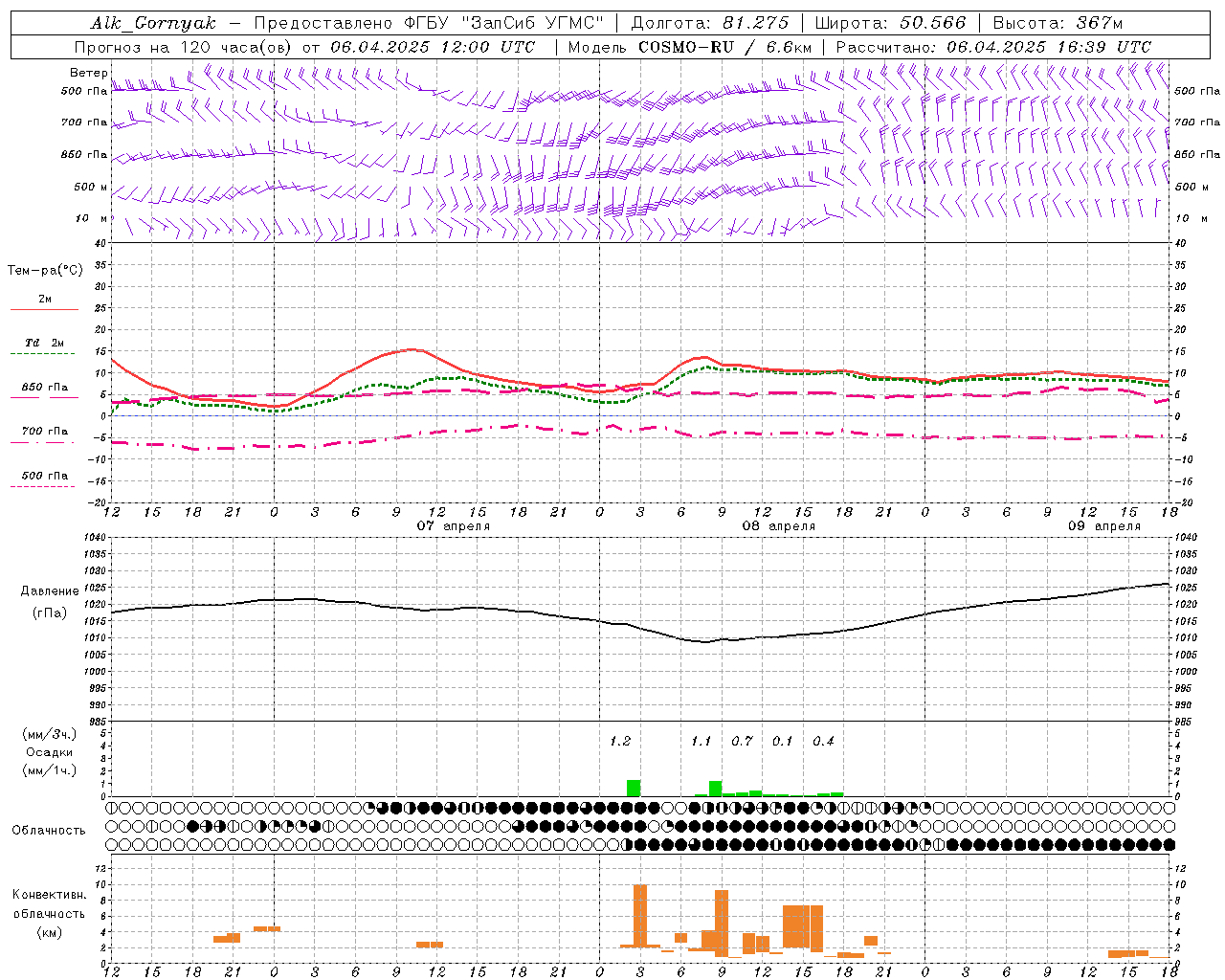
Task: Click the 500 м wind level label on right
Action: tap(1192, 187)
